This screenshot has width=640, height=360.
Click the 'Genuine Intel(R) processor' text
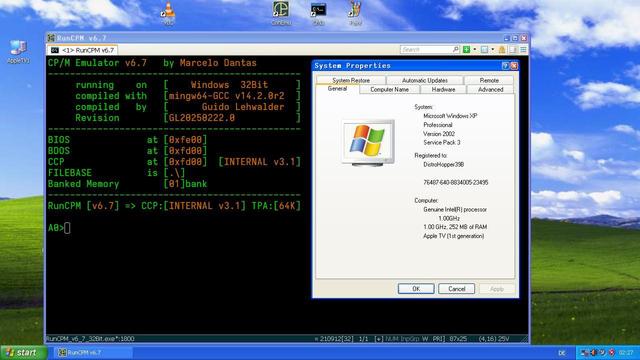point(455,209)
